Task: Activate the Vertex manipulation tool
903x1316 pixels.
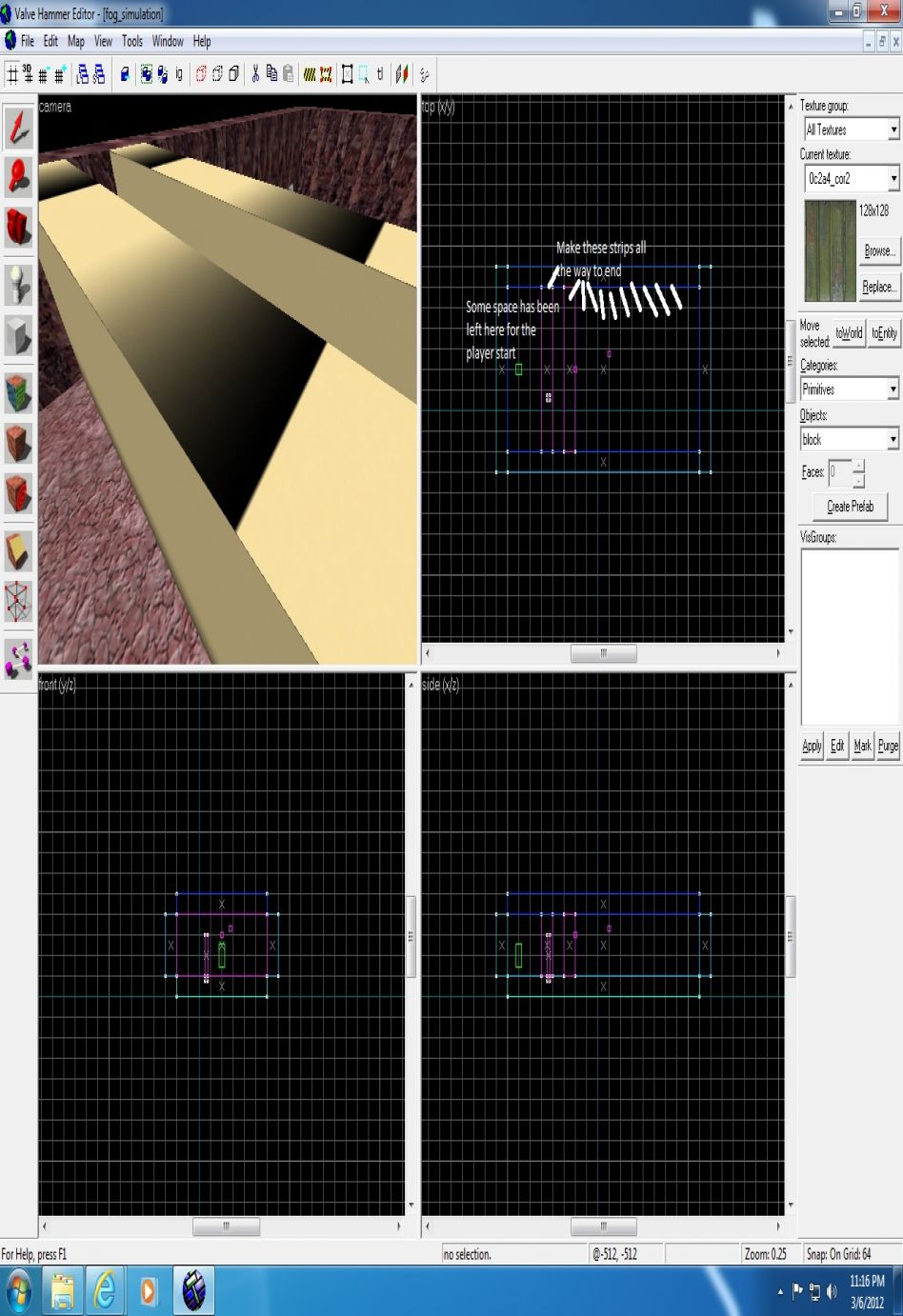Action: 18,603
